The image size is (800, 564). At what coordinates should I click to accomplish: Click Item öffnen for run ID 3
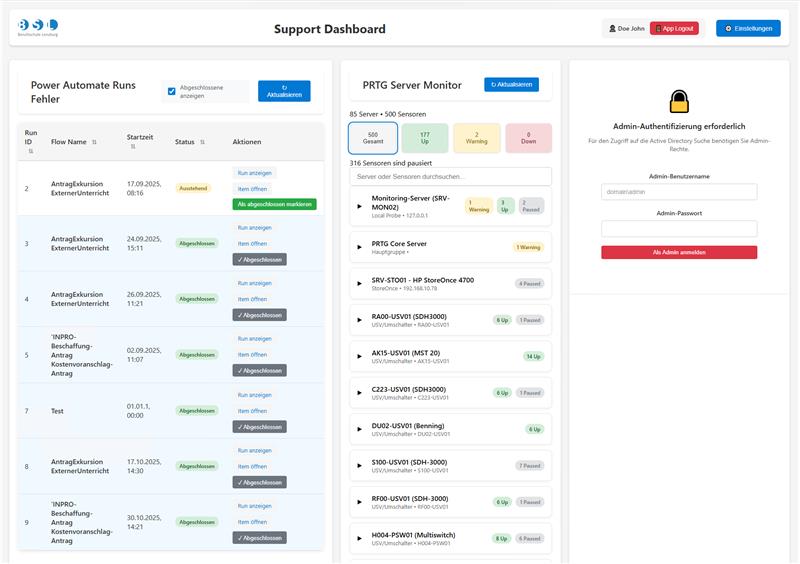coord(252,243)
